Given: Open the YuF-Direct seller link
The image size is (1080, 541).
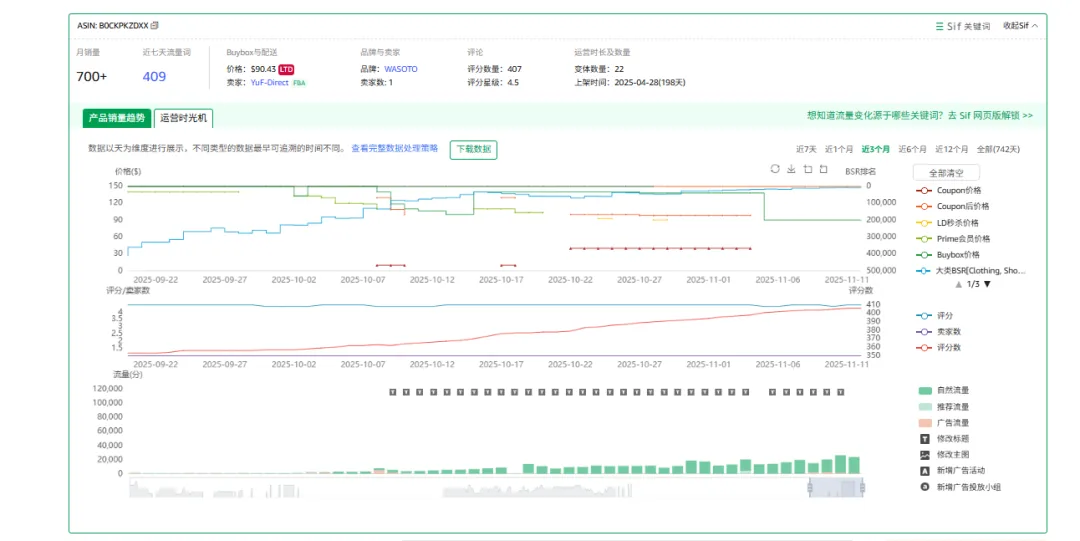Looking at the screenshot, I should click(269, 83).
